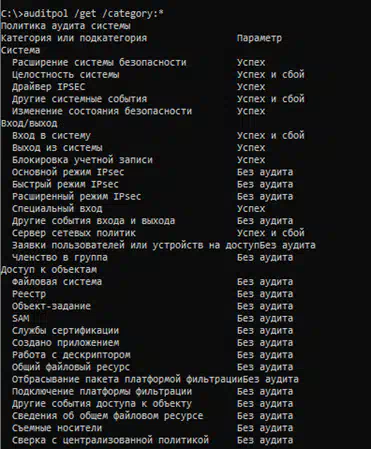371x449 pixels.
Task: Click the 'Реестр' subcategory line
Action: click(29, 294)
